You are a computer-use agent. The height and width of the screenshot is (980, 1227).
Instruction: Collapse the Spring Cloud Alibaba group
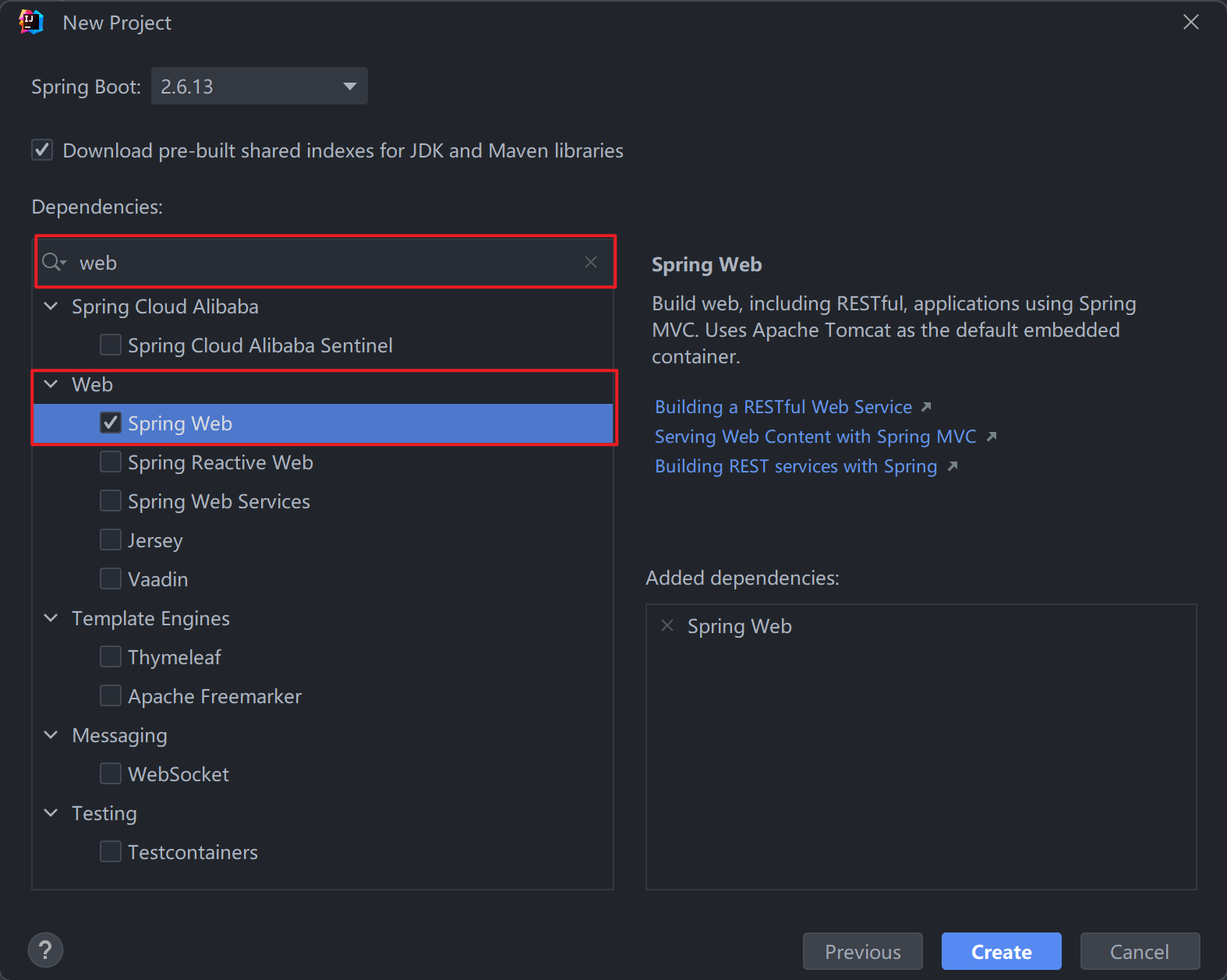pos(51,306)
